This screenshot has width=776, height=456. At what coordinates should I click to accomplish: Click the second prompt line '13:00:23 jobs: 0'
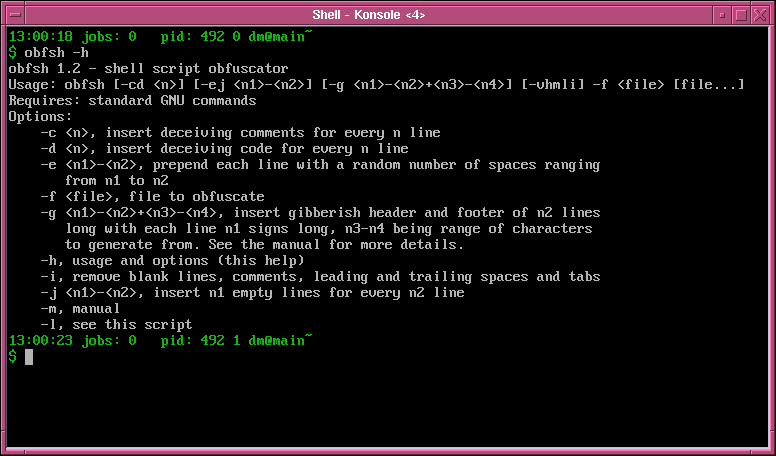72,341
